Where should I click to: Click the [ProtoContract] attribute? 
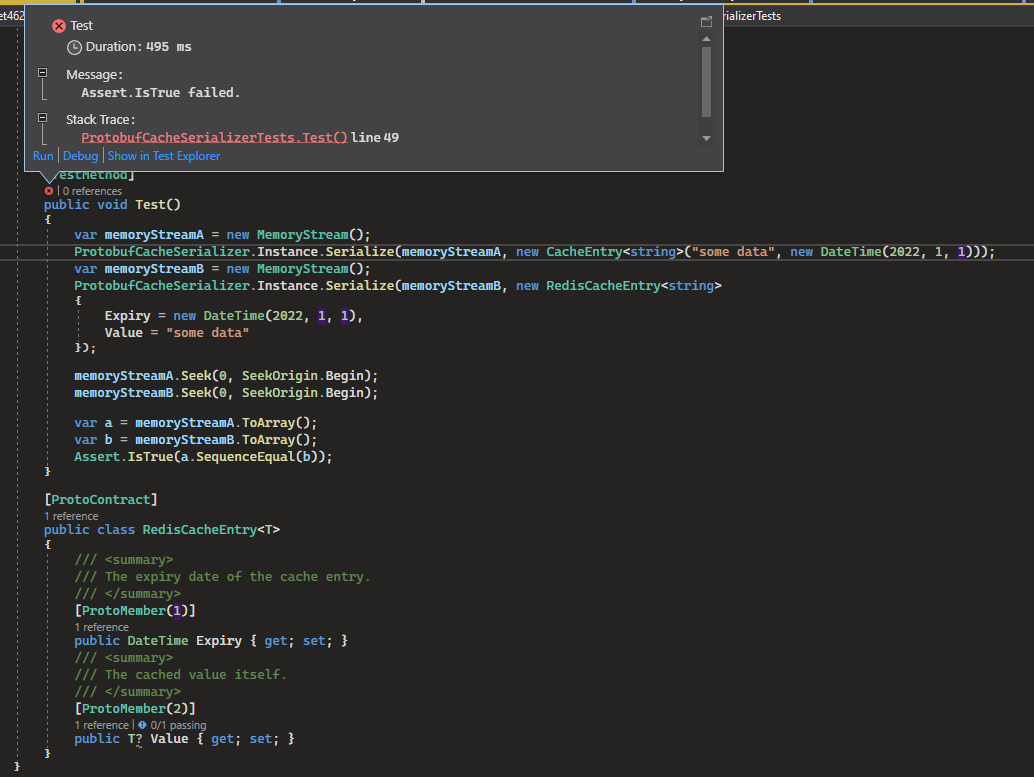[x=101, y=499]
